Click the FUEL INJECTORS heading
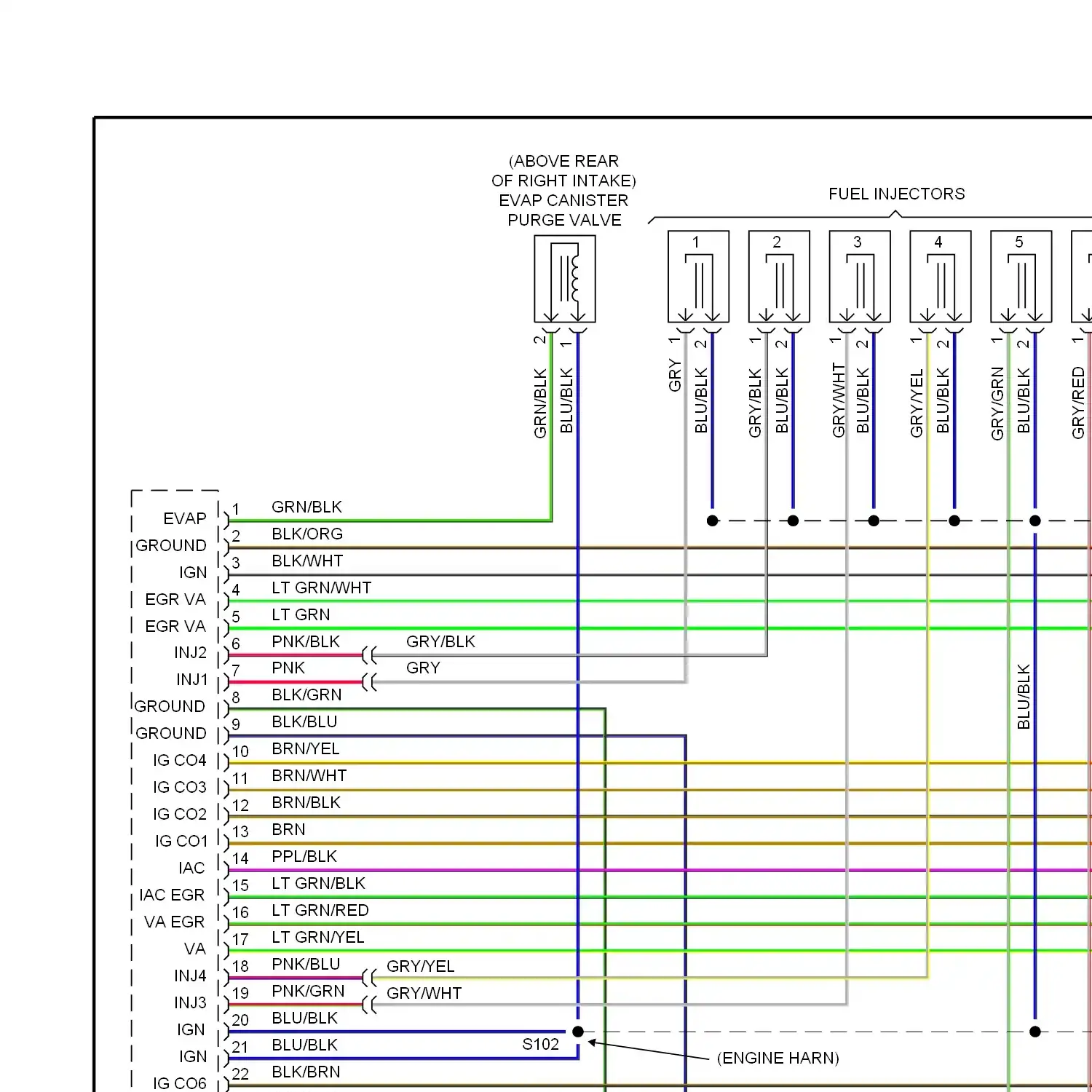This screenshot has height=1092, width=1092. coord(896,194)
